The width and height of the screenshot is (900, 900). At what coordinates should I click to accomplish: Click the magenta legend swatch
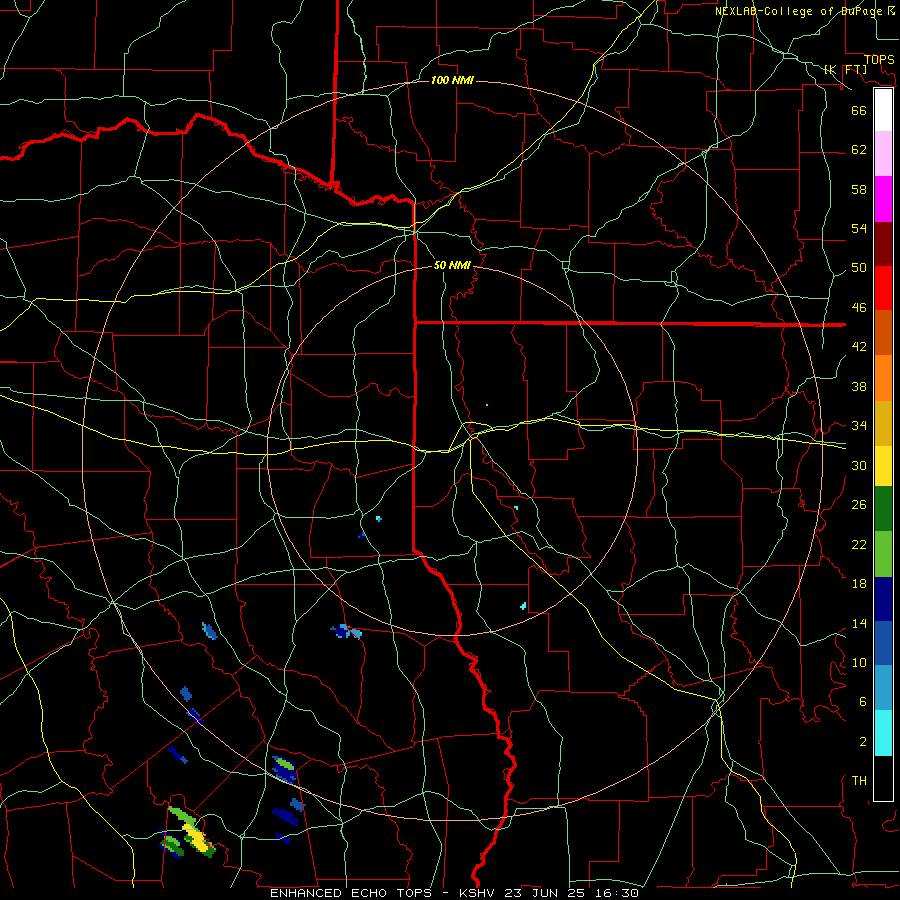tap(883, 199)
